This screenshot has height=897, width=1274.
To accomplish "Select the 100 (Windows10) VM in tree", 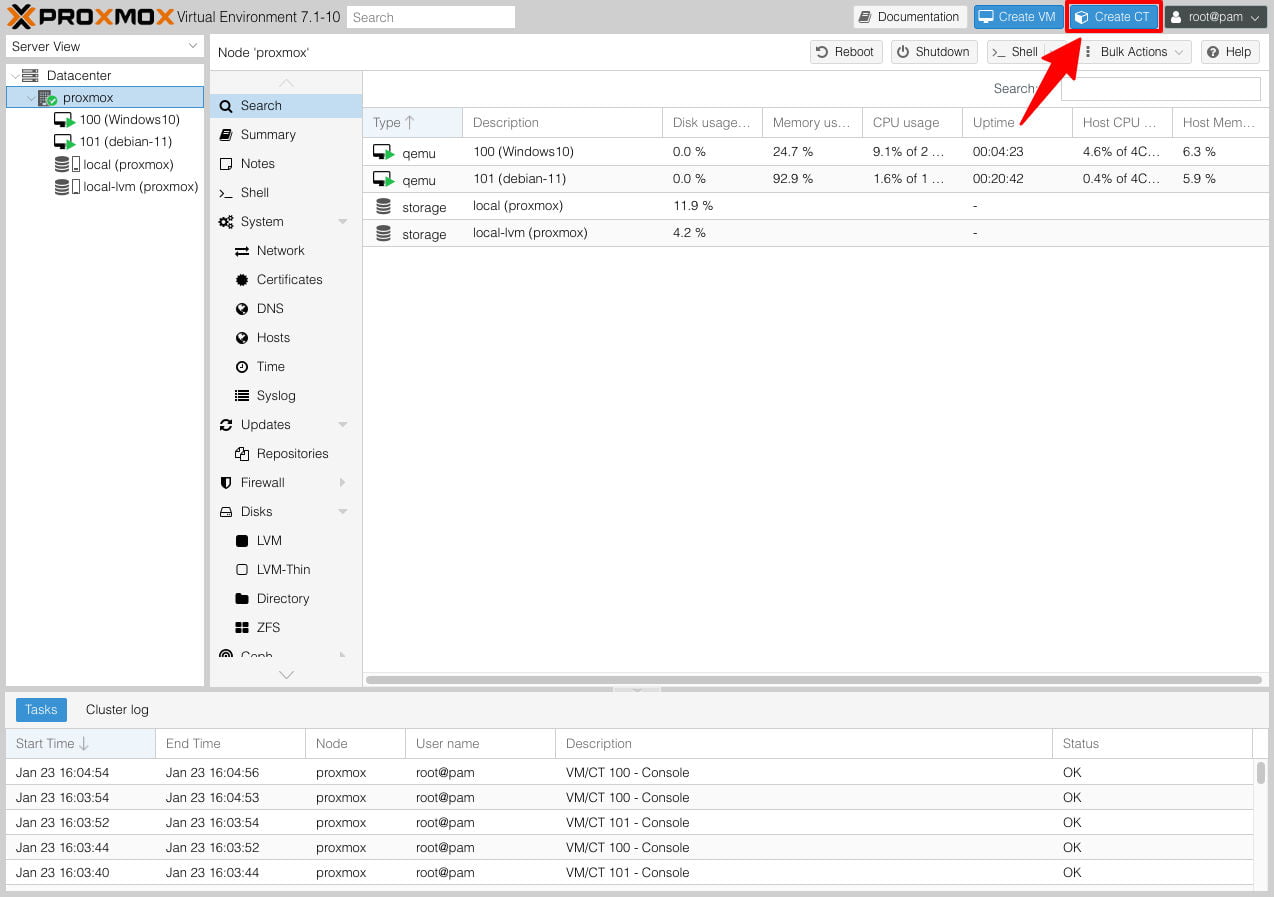I will coord(129,120).
